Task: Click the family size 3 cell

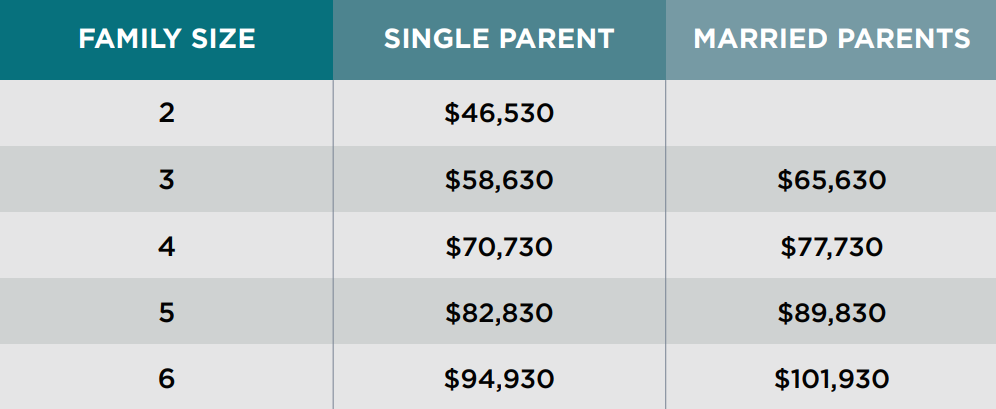Action: point(166,180)
